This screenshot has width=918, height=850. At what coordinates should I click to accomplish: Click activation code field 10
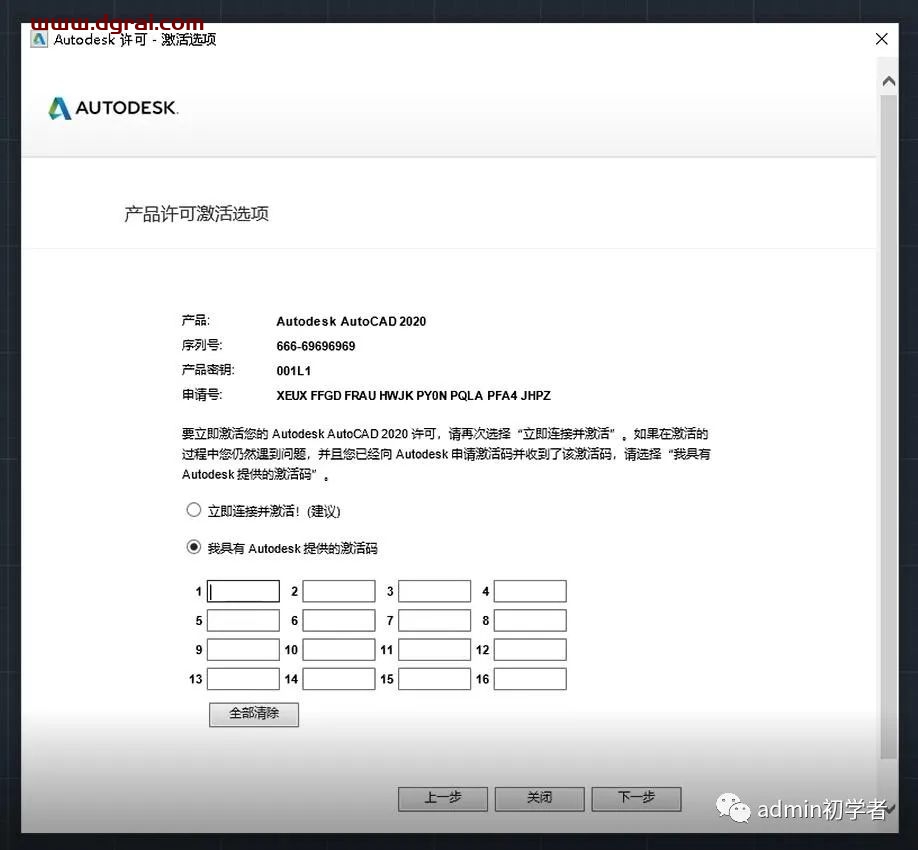pyautogui.click(x=339, y=650)
